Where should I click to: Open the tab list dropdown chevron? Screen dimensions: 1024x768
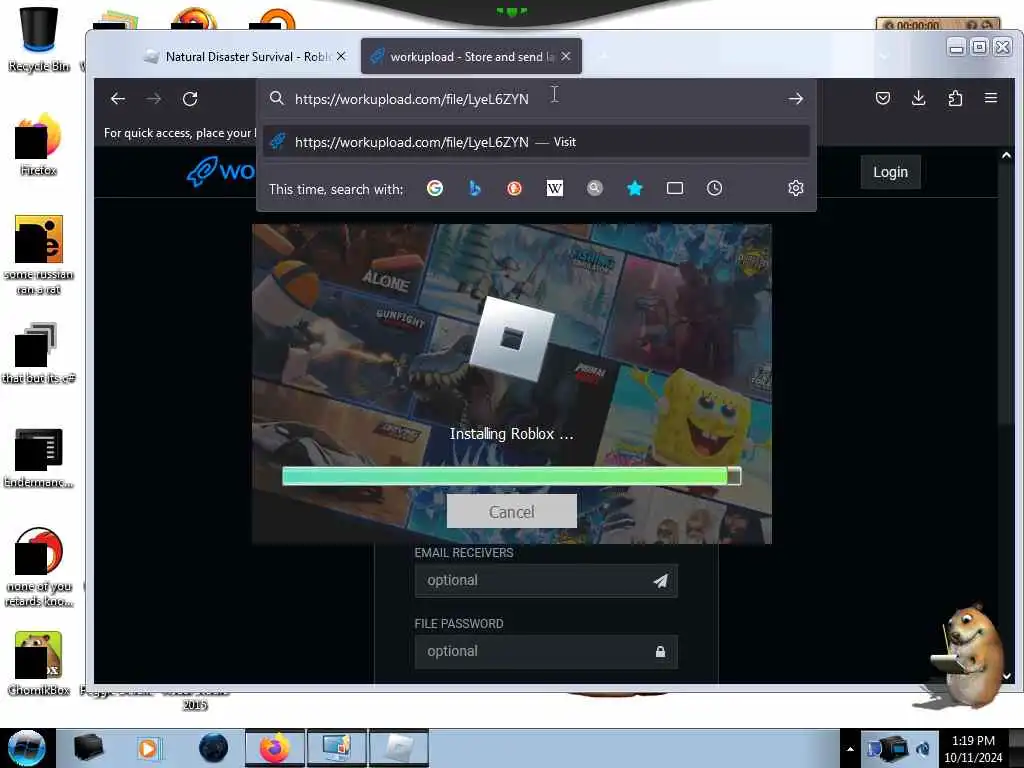[x=884, y=57]
